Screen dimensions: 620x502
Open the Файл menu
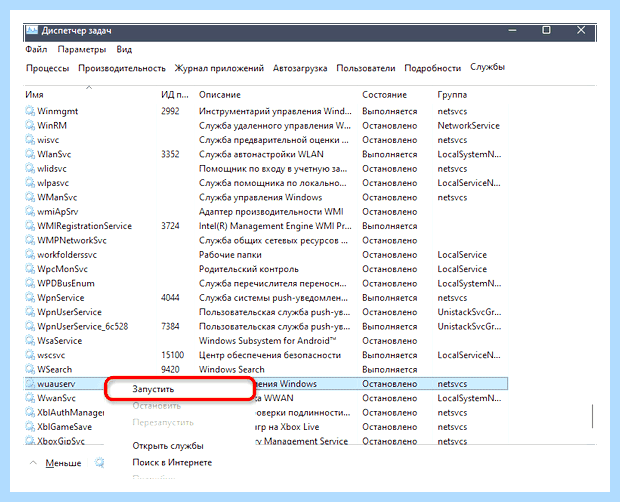pyautogui.click(x=36, y=49)
